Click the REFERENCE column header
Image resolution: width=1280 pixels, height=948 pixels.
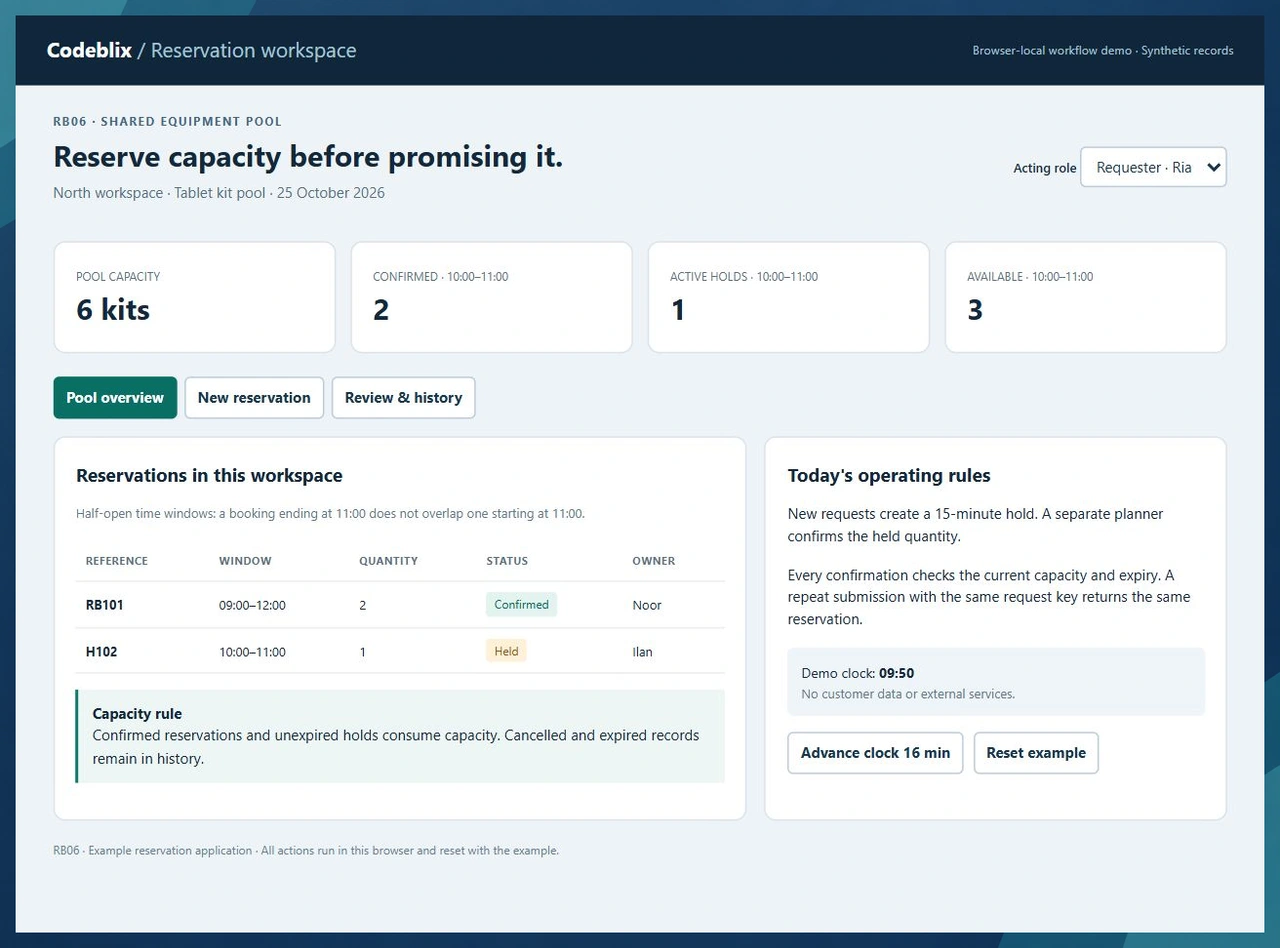pos(117,561)
